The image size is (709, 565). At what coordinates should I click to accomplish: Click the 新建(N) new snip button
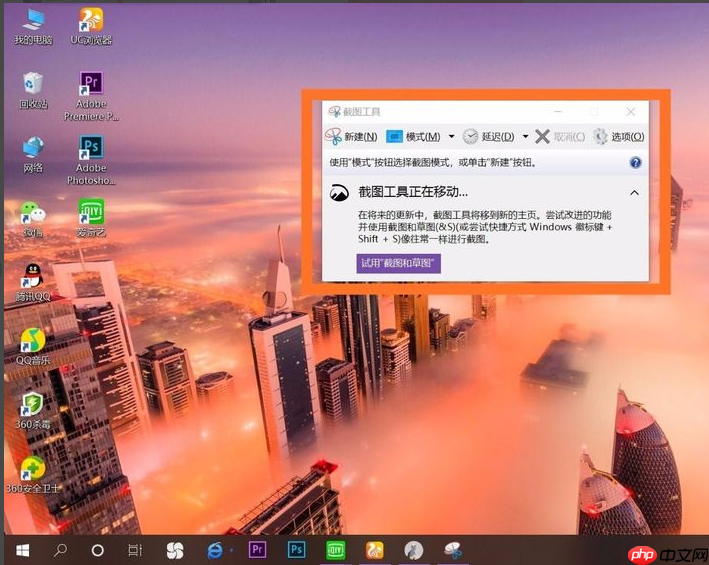tap(351, 136)
